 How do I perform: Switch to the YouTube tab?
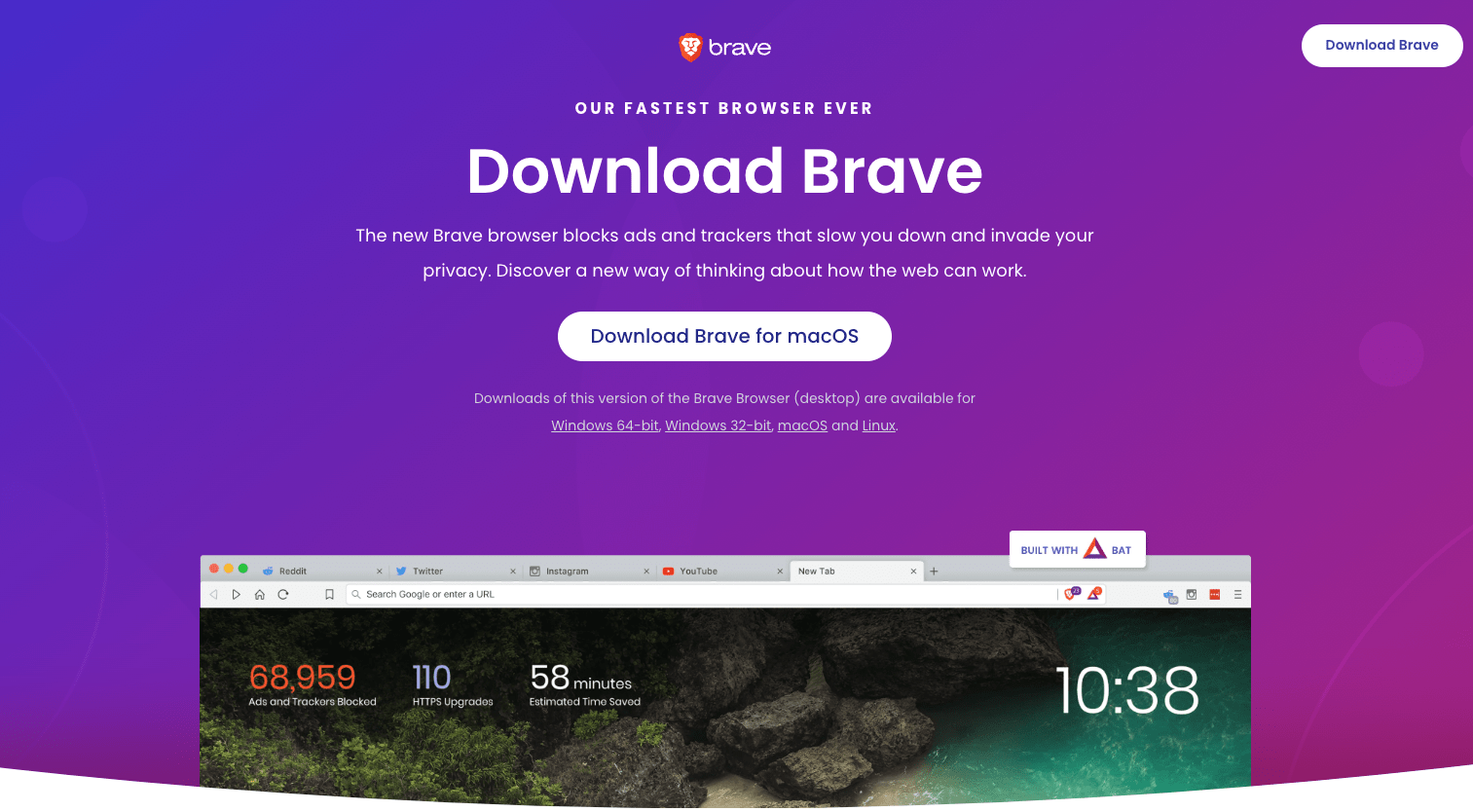pos(721,571)
